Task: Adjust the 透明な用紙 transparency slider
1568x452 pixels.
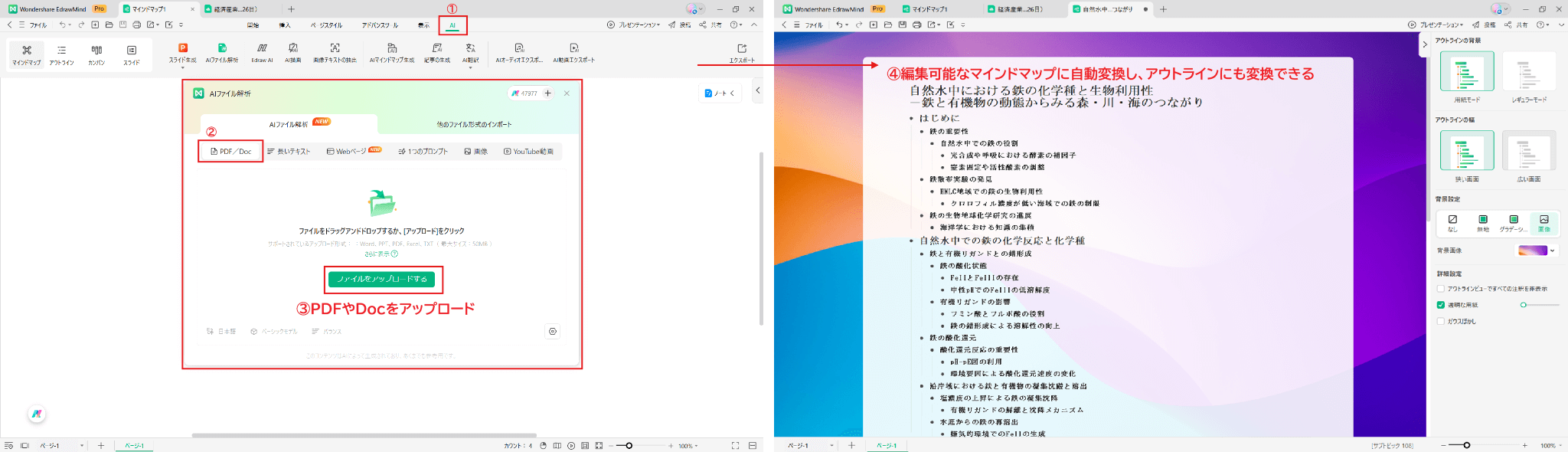Action: [x=1524, y=305]
